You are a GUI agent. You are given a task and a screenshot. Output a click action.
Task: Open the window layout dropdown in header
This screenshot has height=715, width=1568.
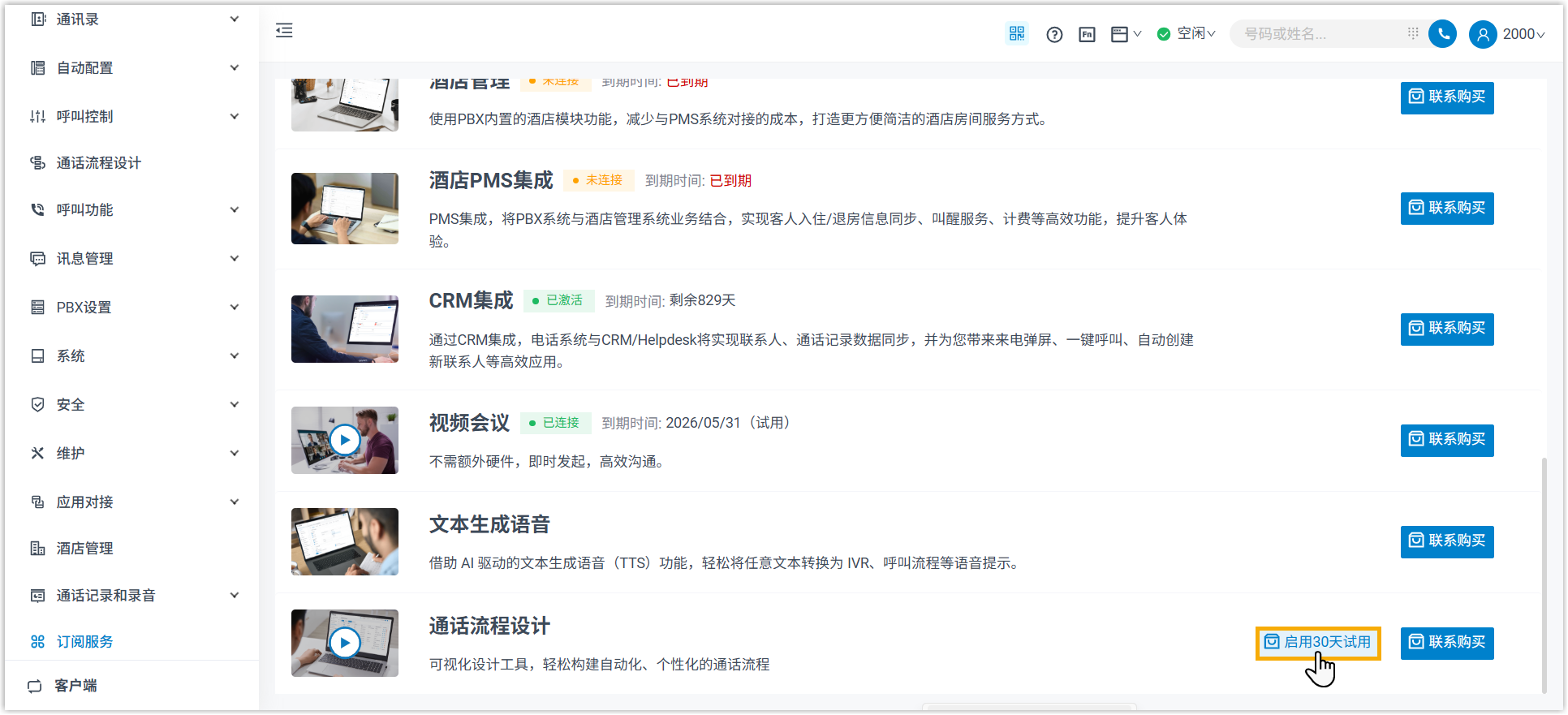[x=1125, y=34]
